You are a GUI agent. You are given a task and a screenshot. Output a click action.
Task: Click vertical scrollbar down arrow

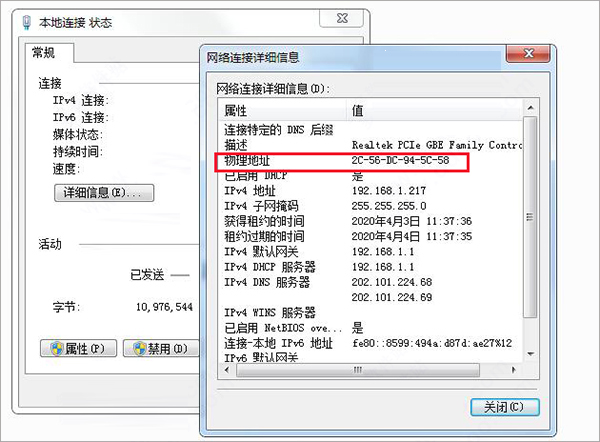click(x=530, y=354)
